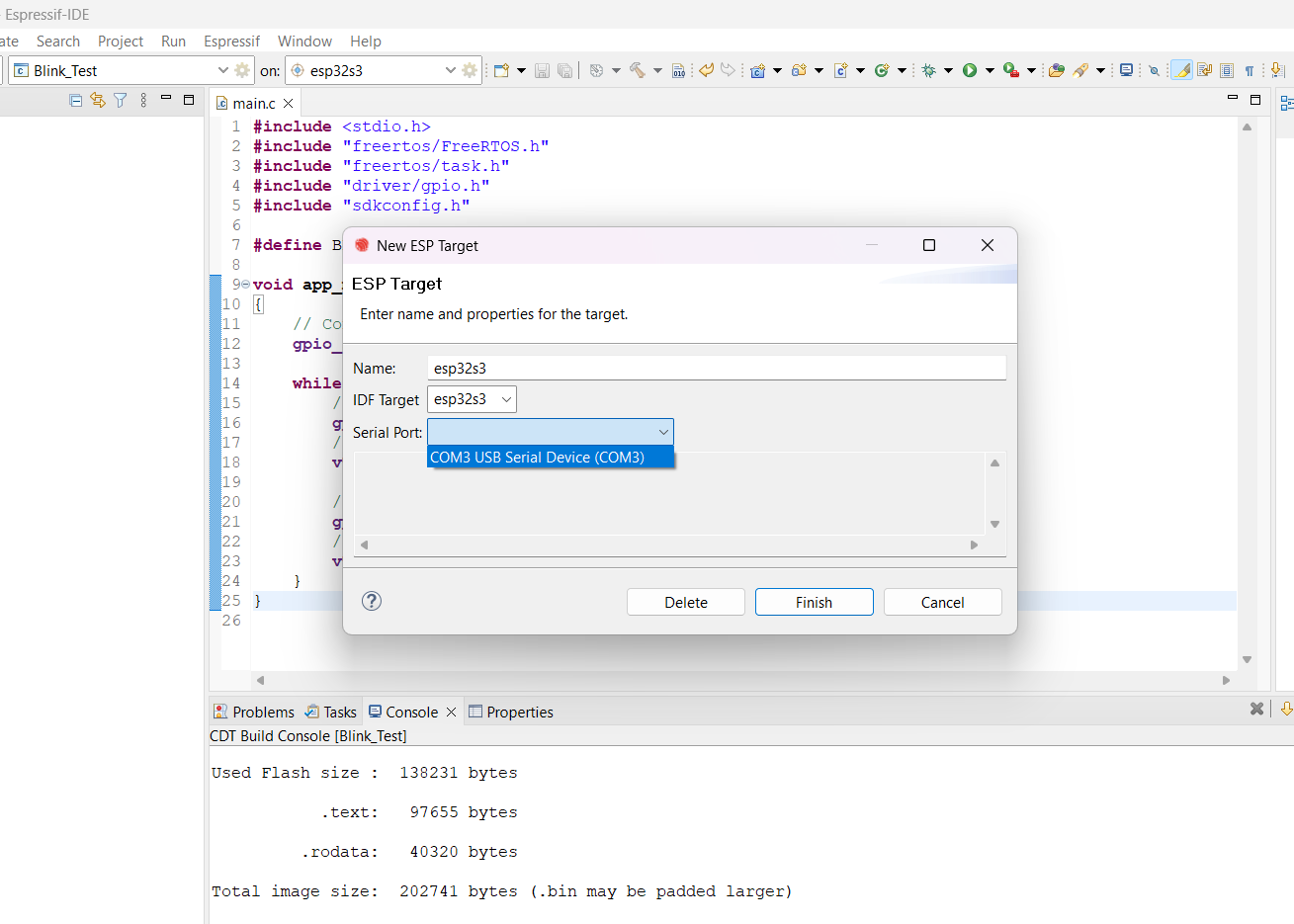Click the Cancel button

pos(943,602)
